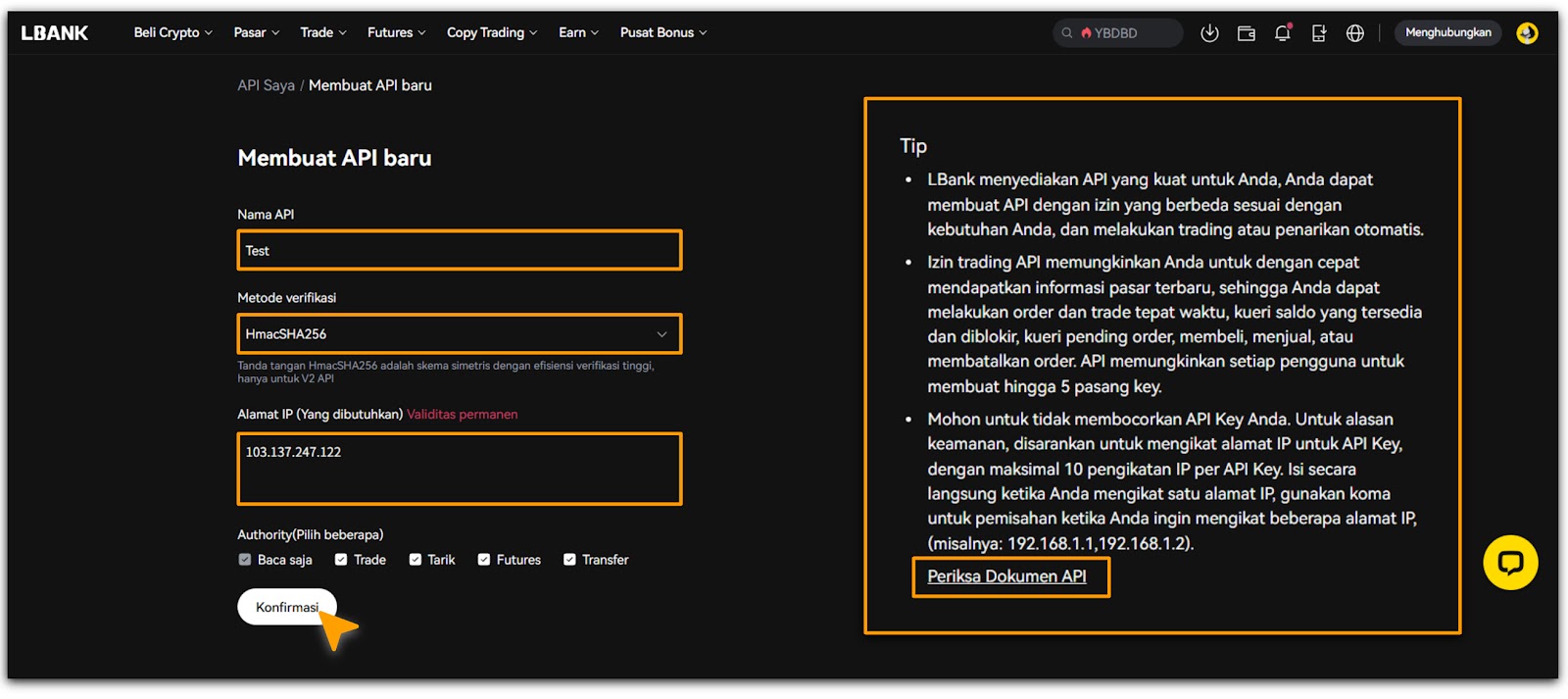Viewport: 1568px width, 699px height.
Task: Open the Pusat Bonus menu
Action: coord(662,33)
